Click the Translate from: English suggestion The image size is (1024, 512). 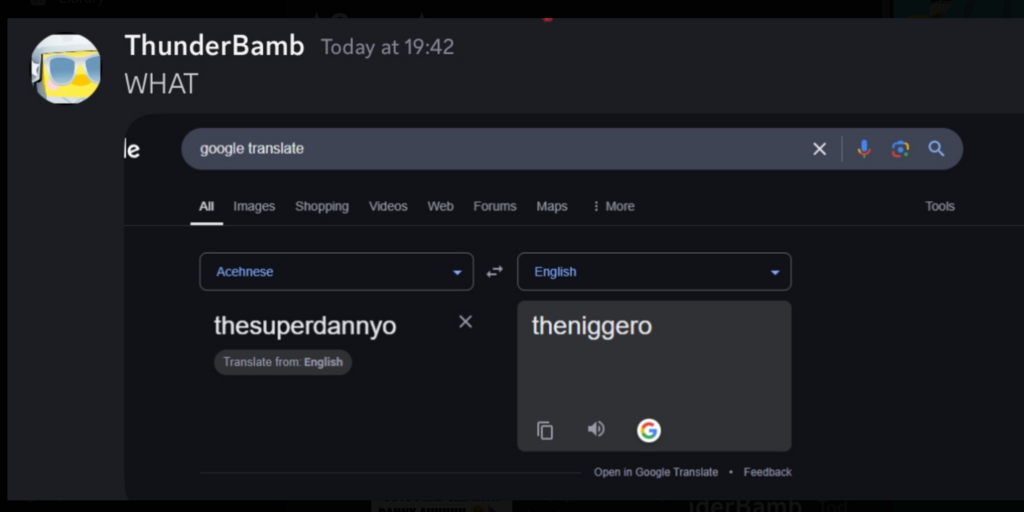283,362
